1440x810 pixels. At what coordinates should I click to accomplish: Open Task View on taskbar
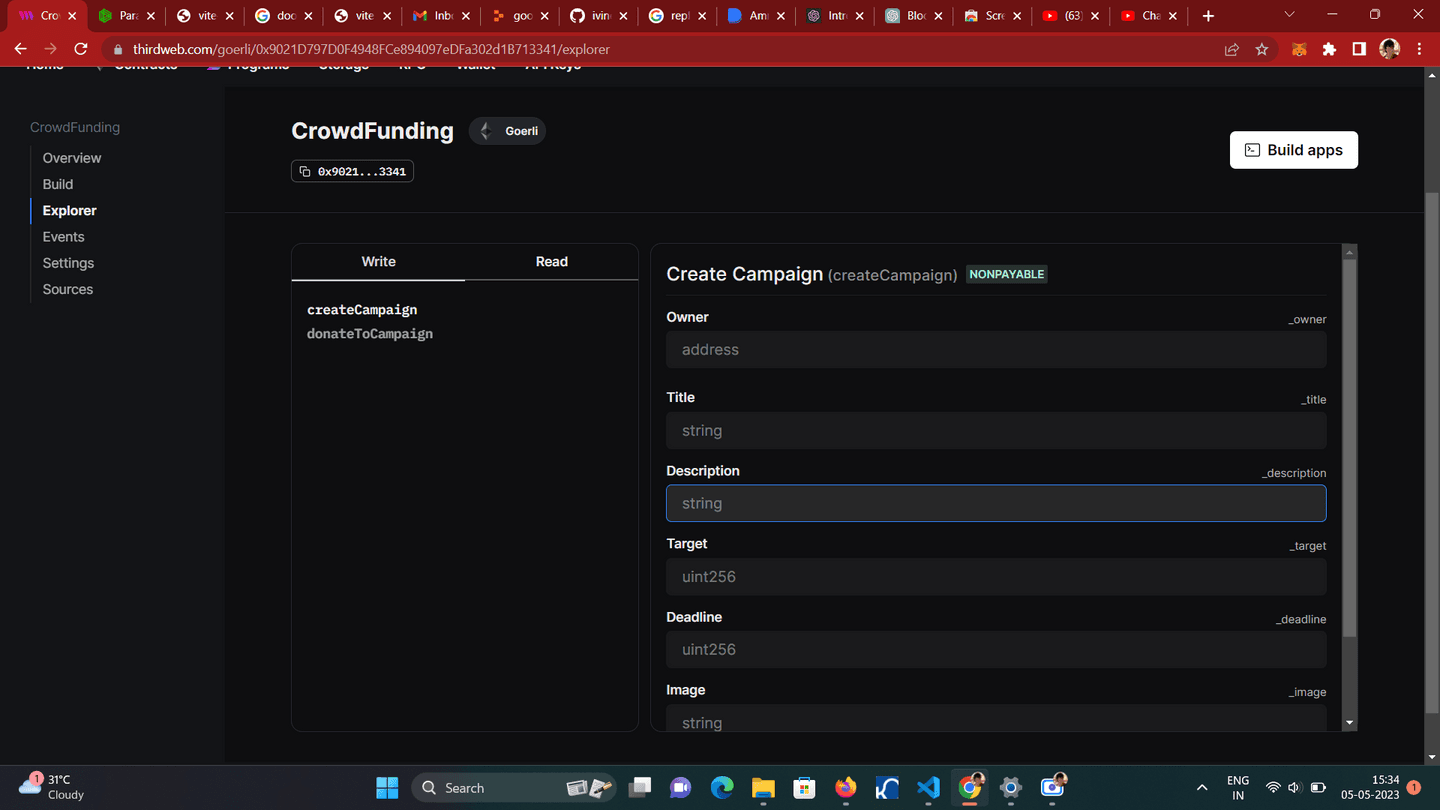tap(640, 788)
